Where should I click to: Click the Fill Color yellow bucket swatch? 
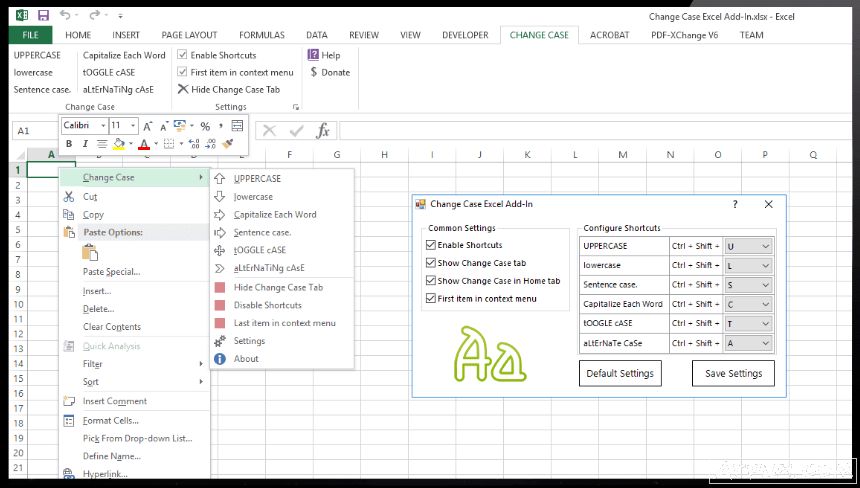(119, 144)
